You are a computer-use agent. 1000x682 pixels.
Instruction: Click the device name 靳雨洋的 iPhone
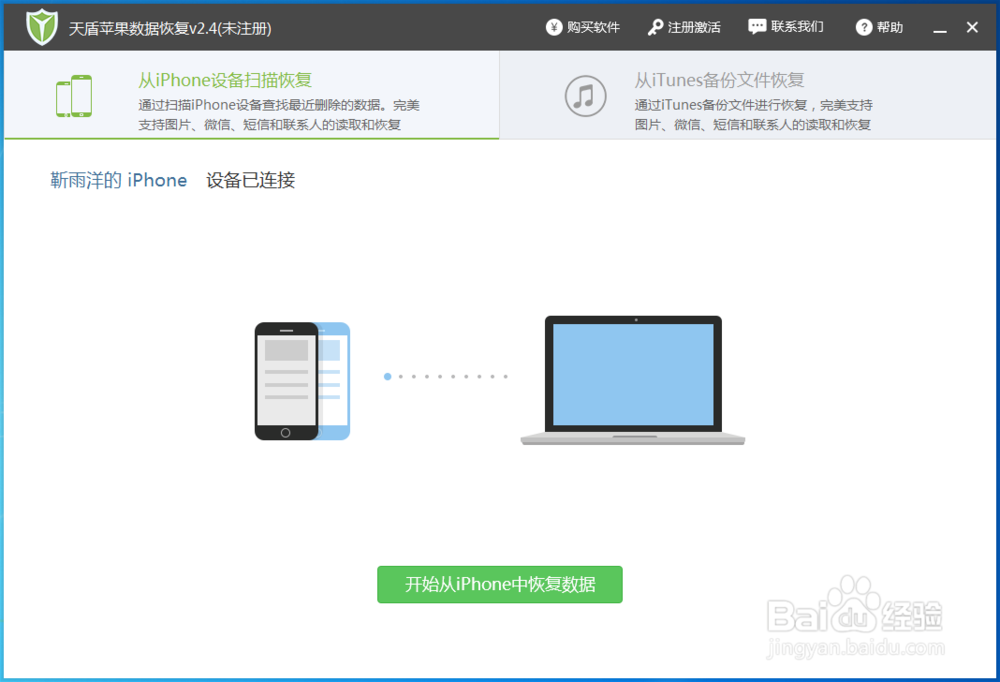coord(118,181)
